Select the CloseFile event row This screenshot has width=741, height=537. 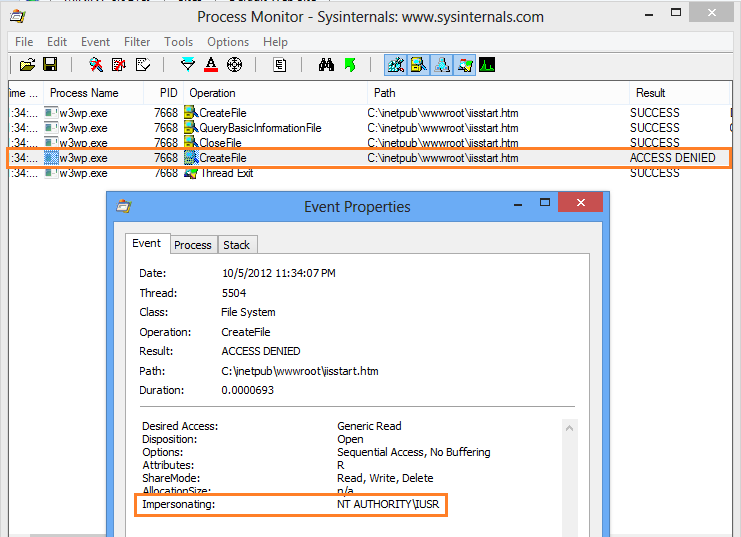(x=370, y=143)
